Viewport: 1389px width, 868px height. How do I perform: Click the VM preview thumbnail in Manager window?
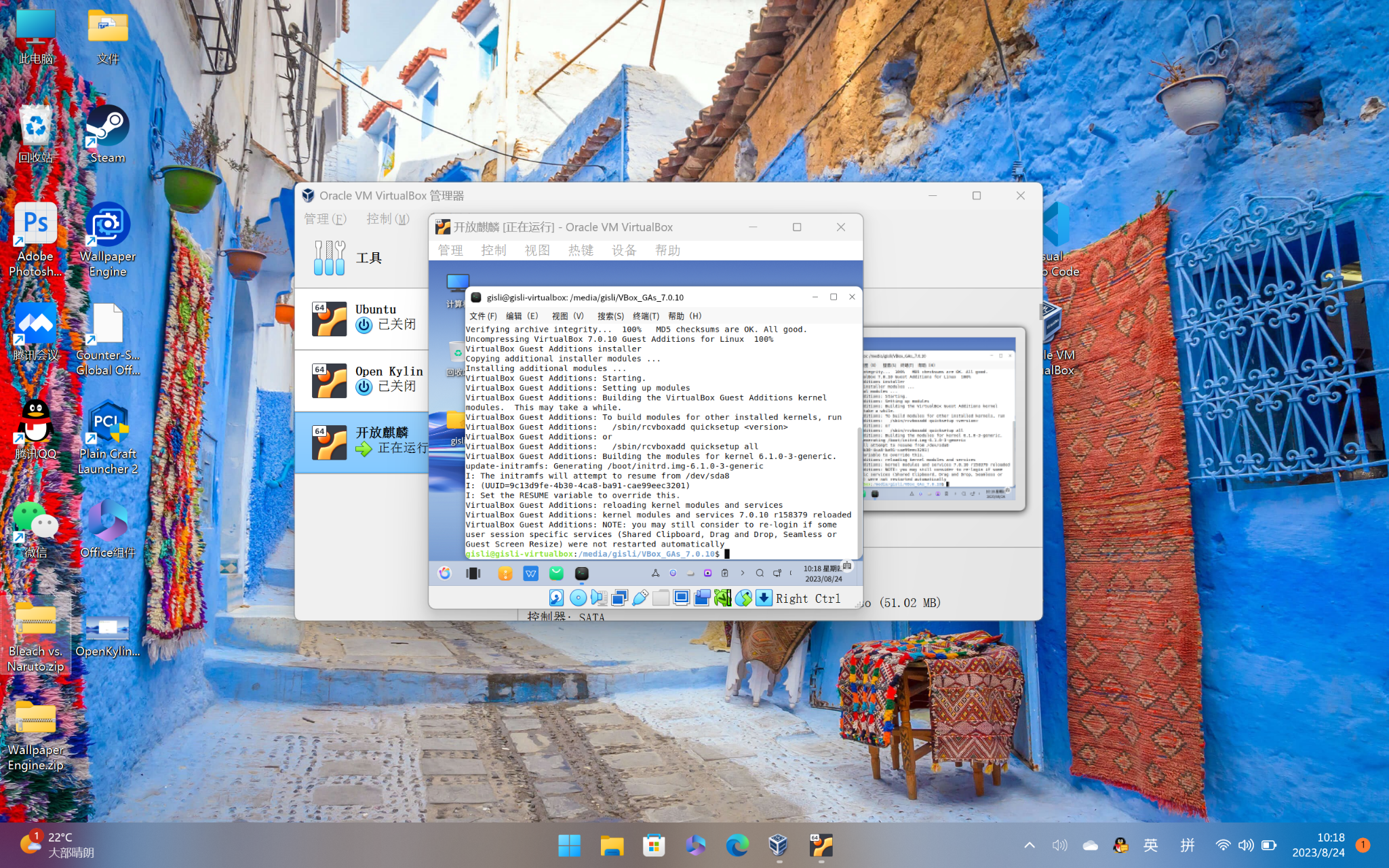click(x=939, y=418)
